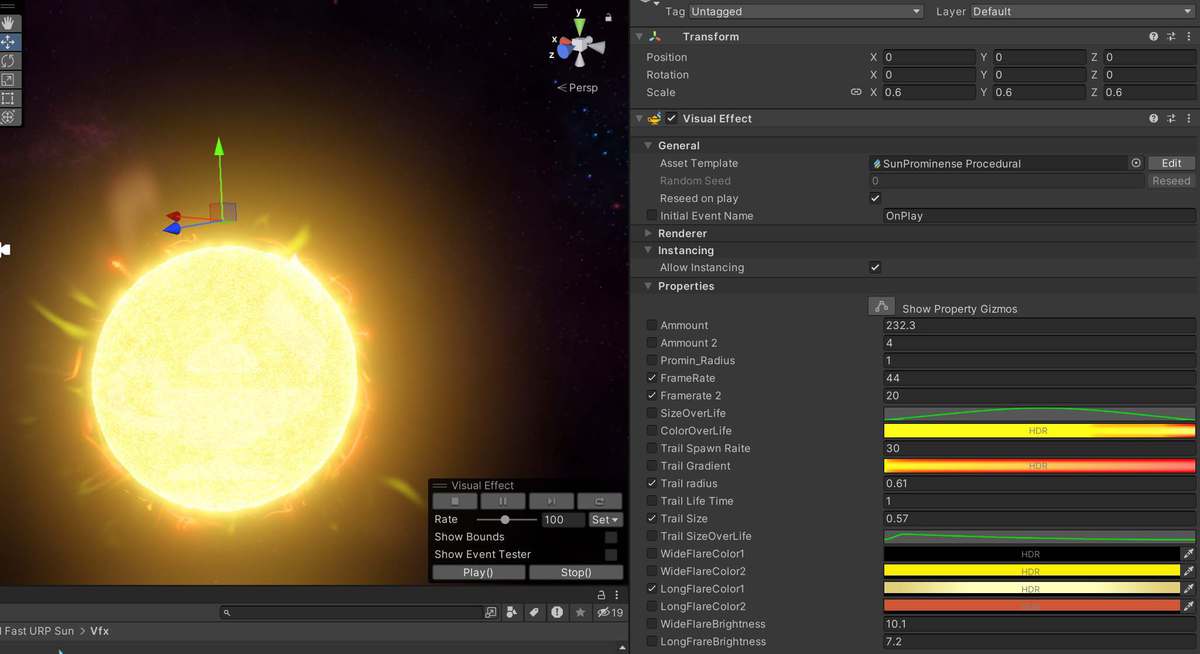Click the Reseed button

[1171, 181]
